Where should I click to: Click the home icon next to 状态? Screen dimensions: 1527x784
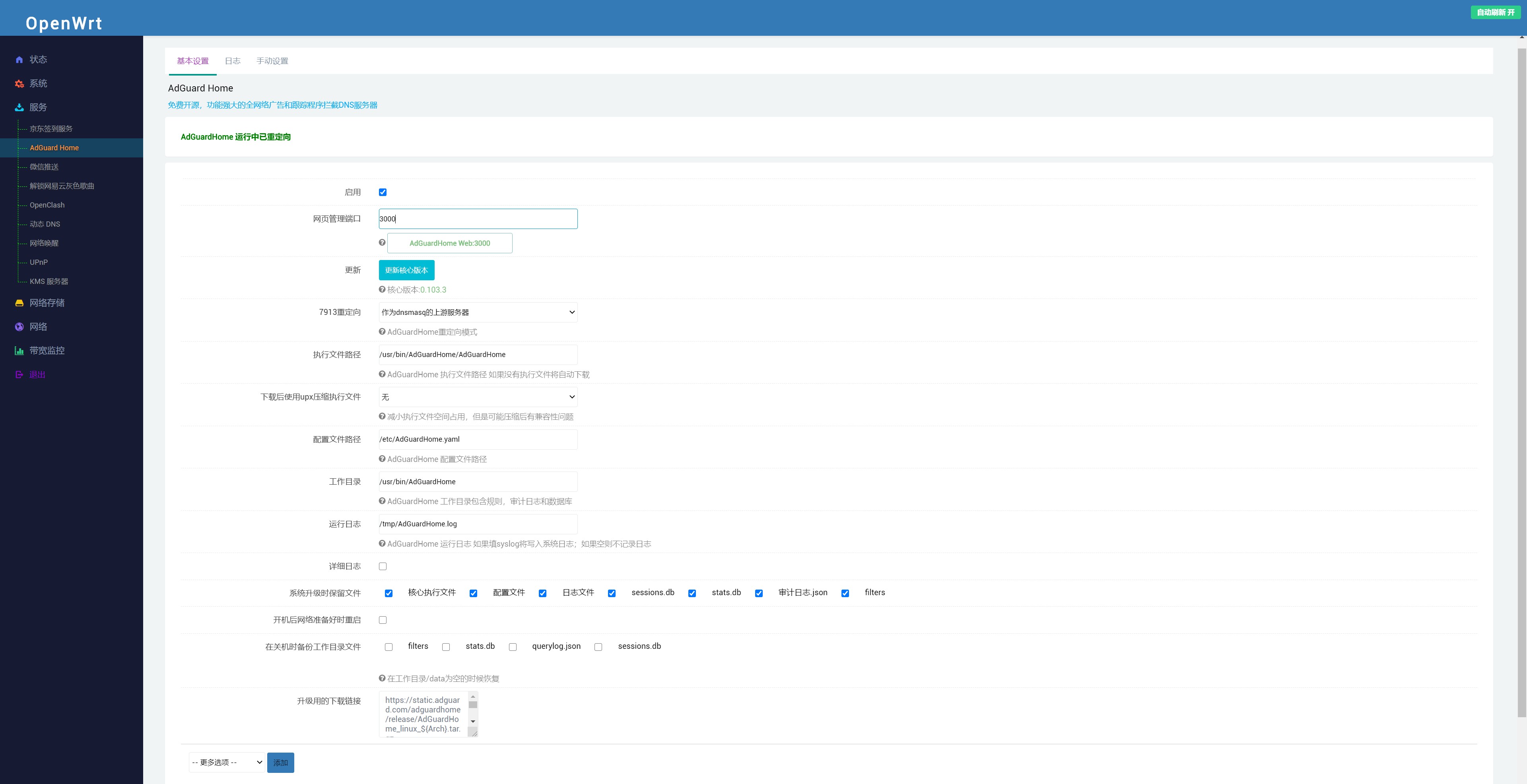(x=19, y=60)
